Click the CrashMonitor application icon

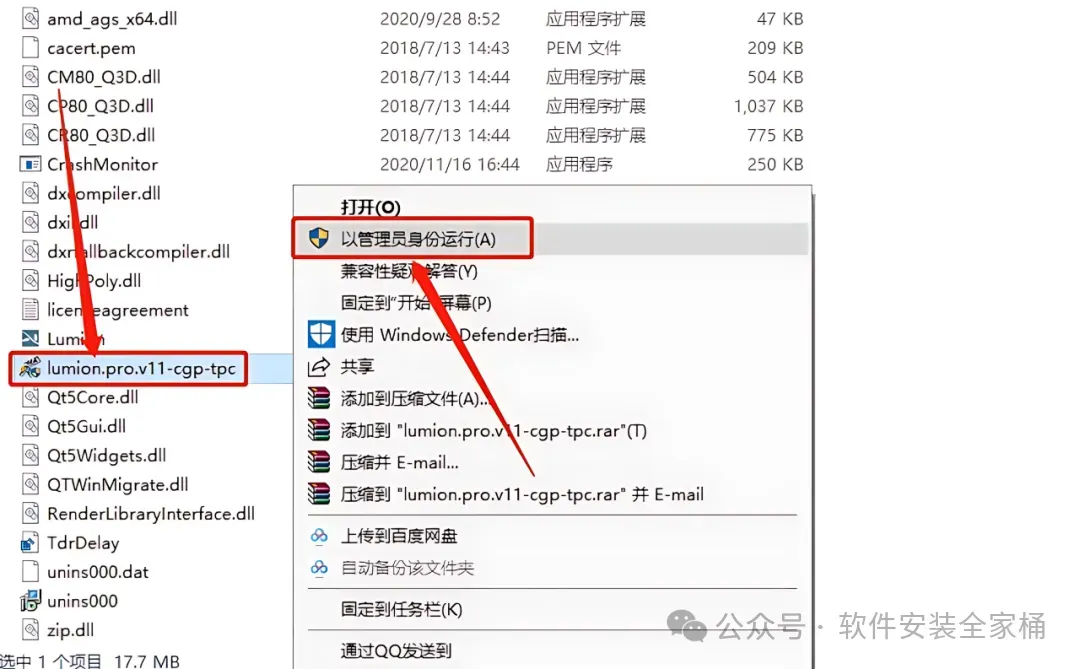[x=30, y=164]
